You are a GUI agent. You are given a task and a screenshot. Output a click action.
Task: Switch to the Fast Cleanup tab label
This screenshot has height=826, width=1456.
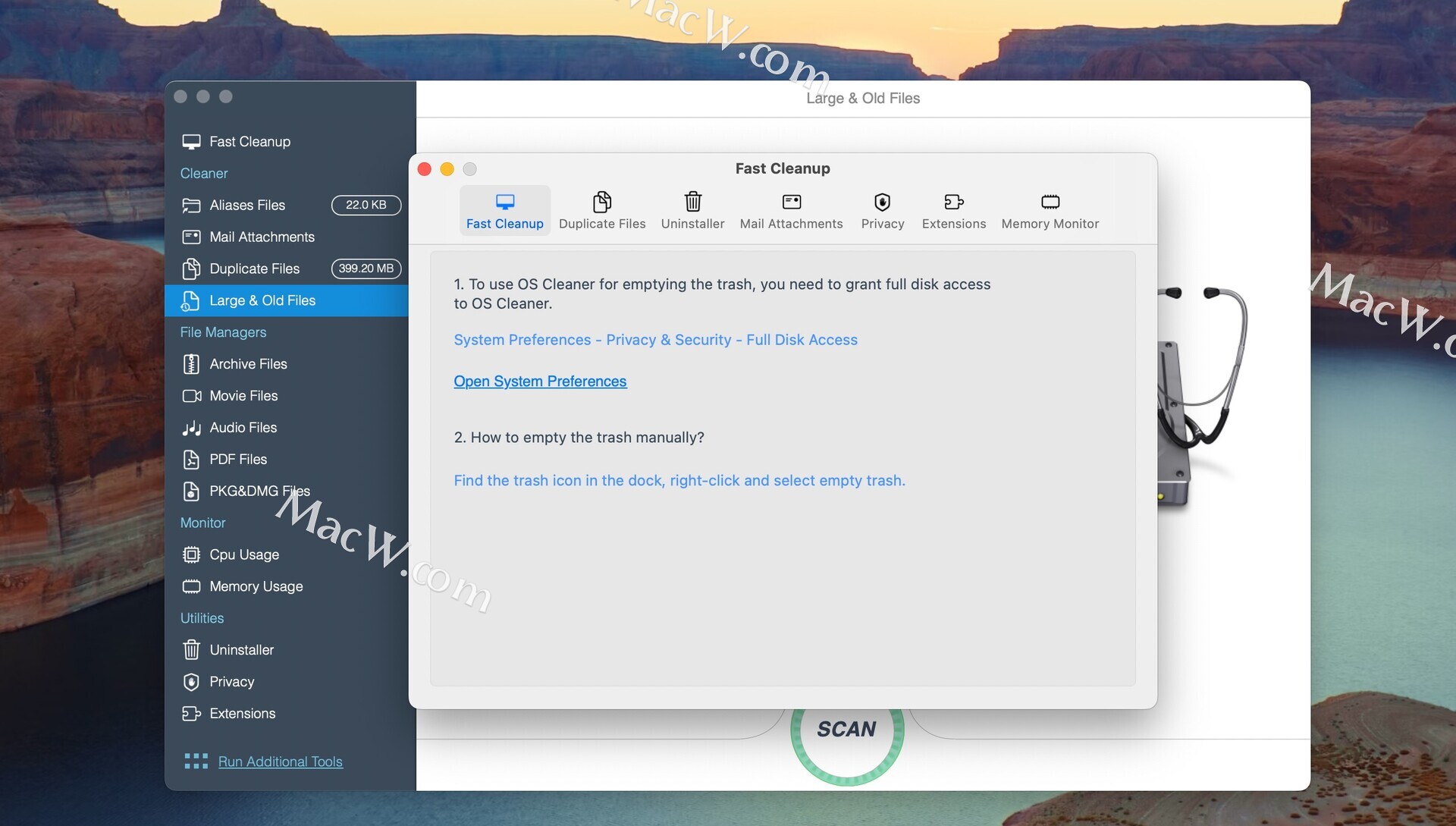tap(505, 224)
